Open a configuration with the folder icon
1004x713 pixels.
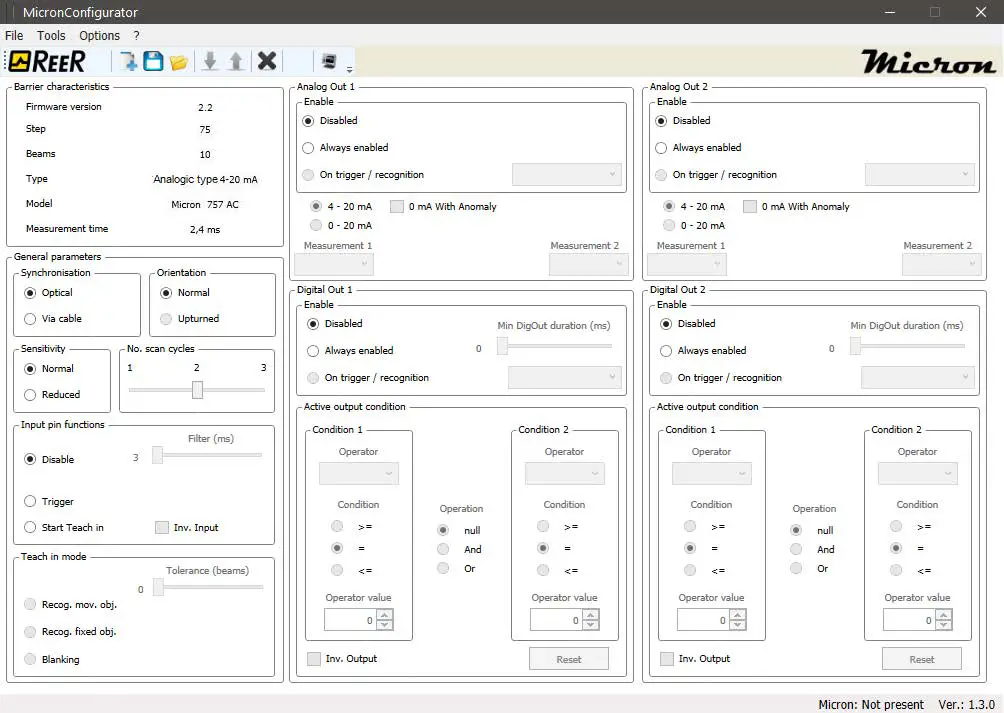[179, 62]
